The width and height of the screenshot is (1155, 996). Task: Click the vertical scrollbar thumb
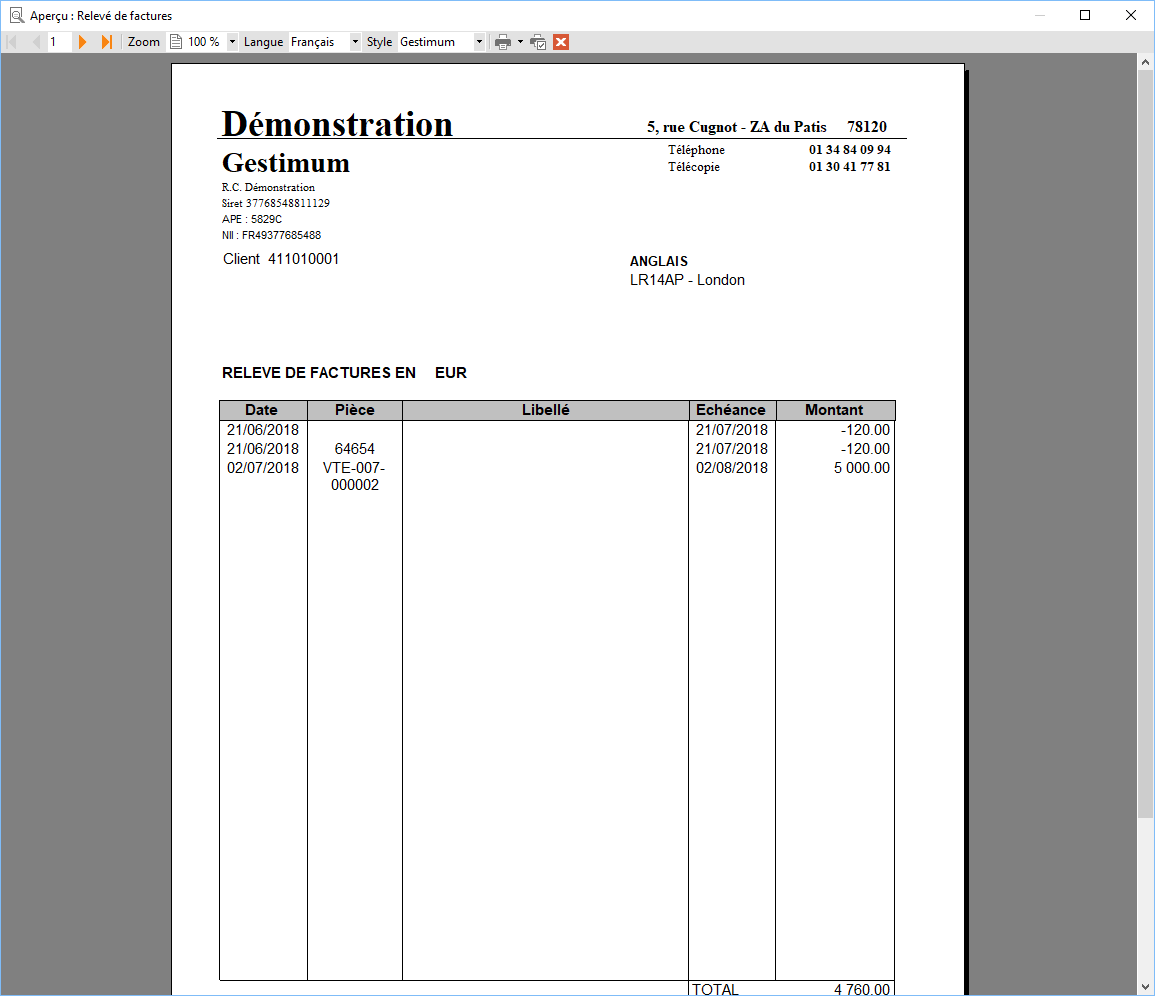pos(1145,444)
